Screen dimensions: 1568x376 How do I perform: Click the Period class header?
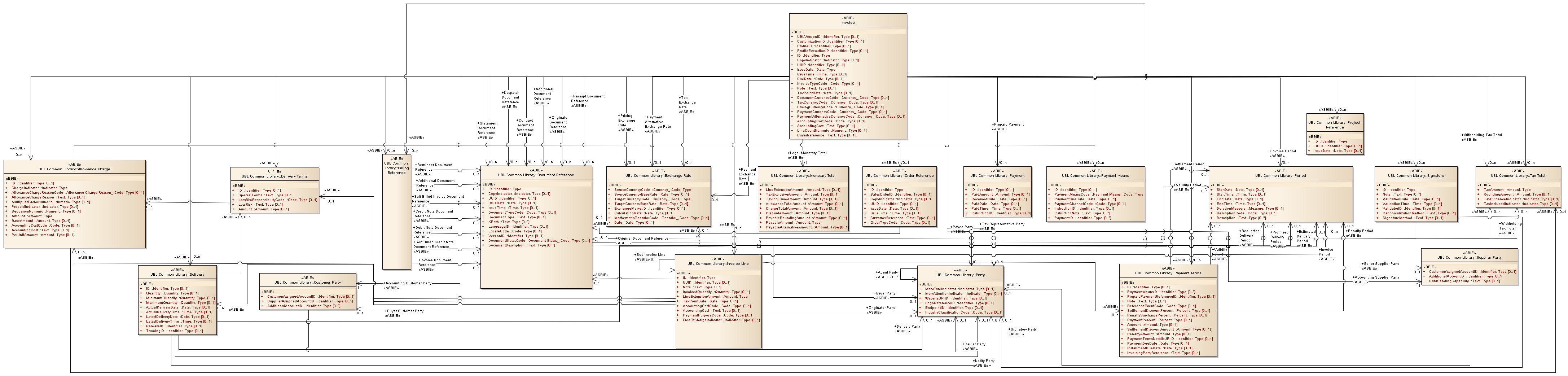coord(1280,174)
